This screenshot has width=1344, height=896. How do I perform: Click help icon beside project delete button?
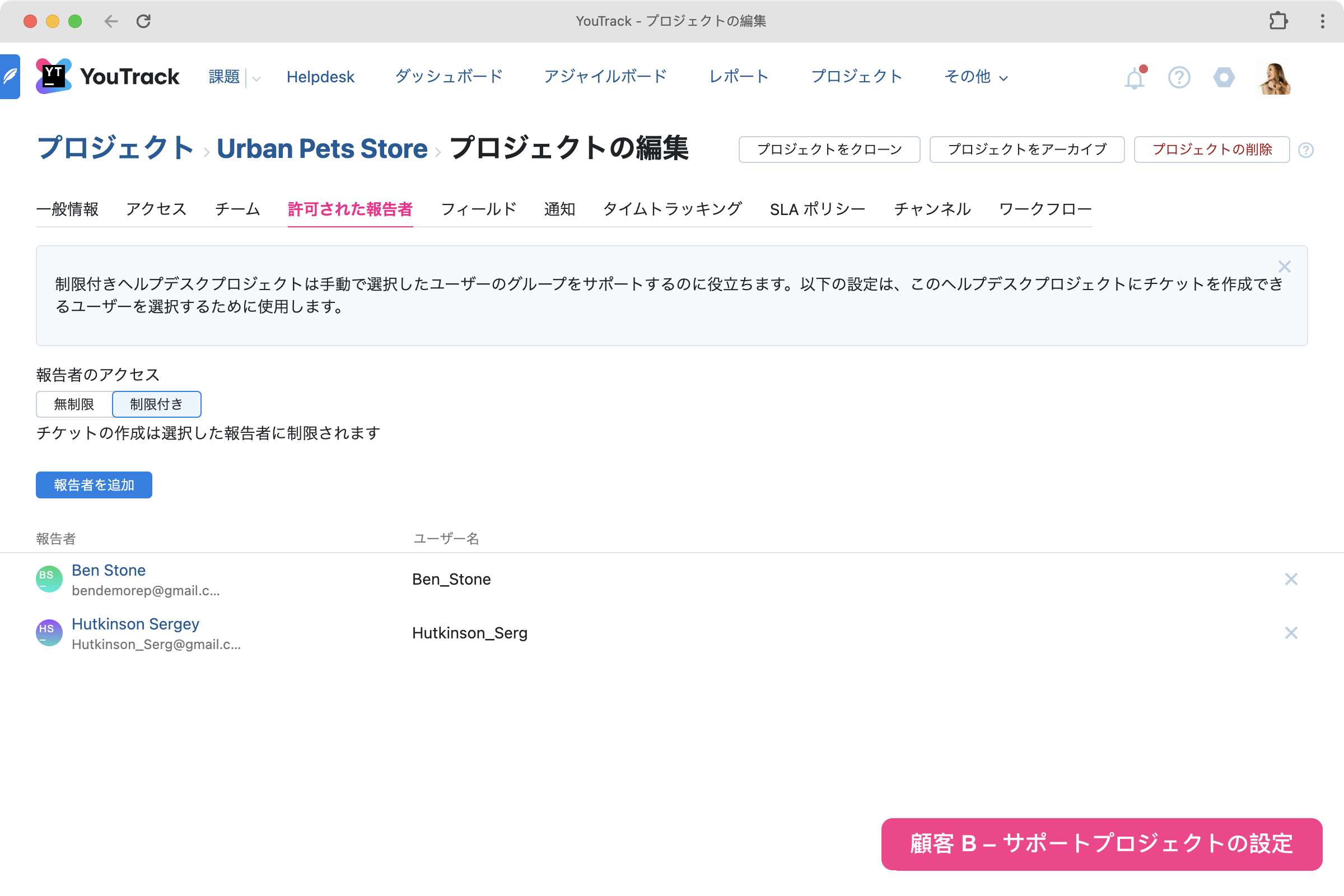(1306, 150)
